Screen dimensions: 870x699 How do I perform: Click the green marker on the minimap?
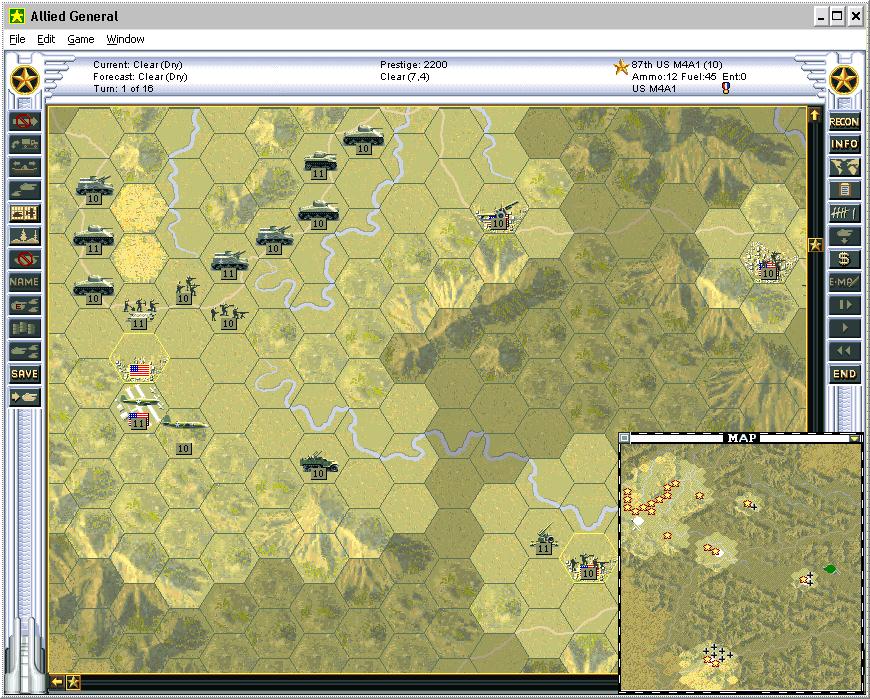830,569
